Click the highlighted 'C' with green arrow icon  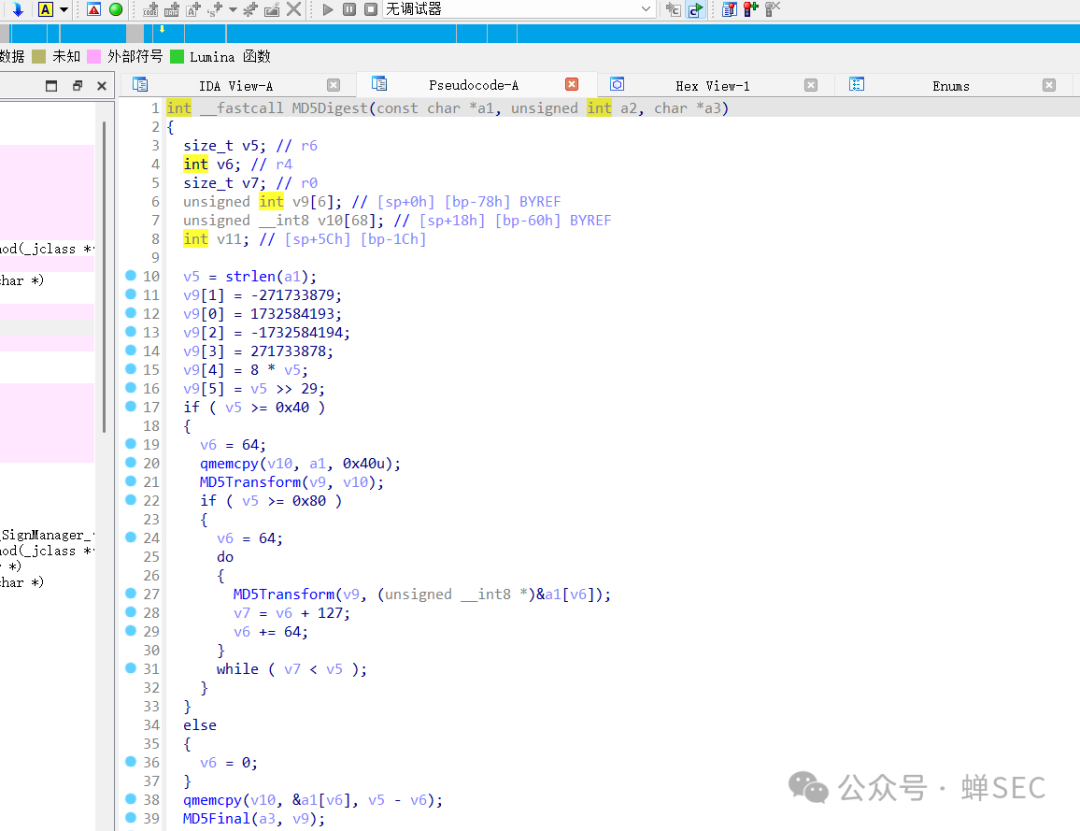tap(696, 9)
